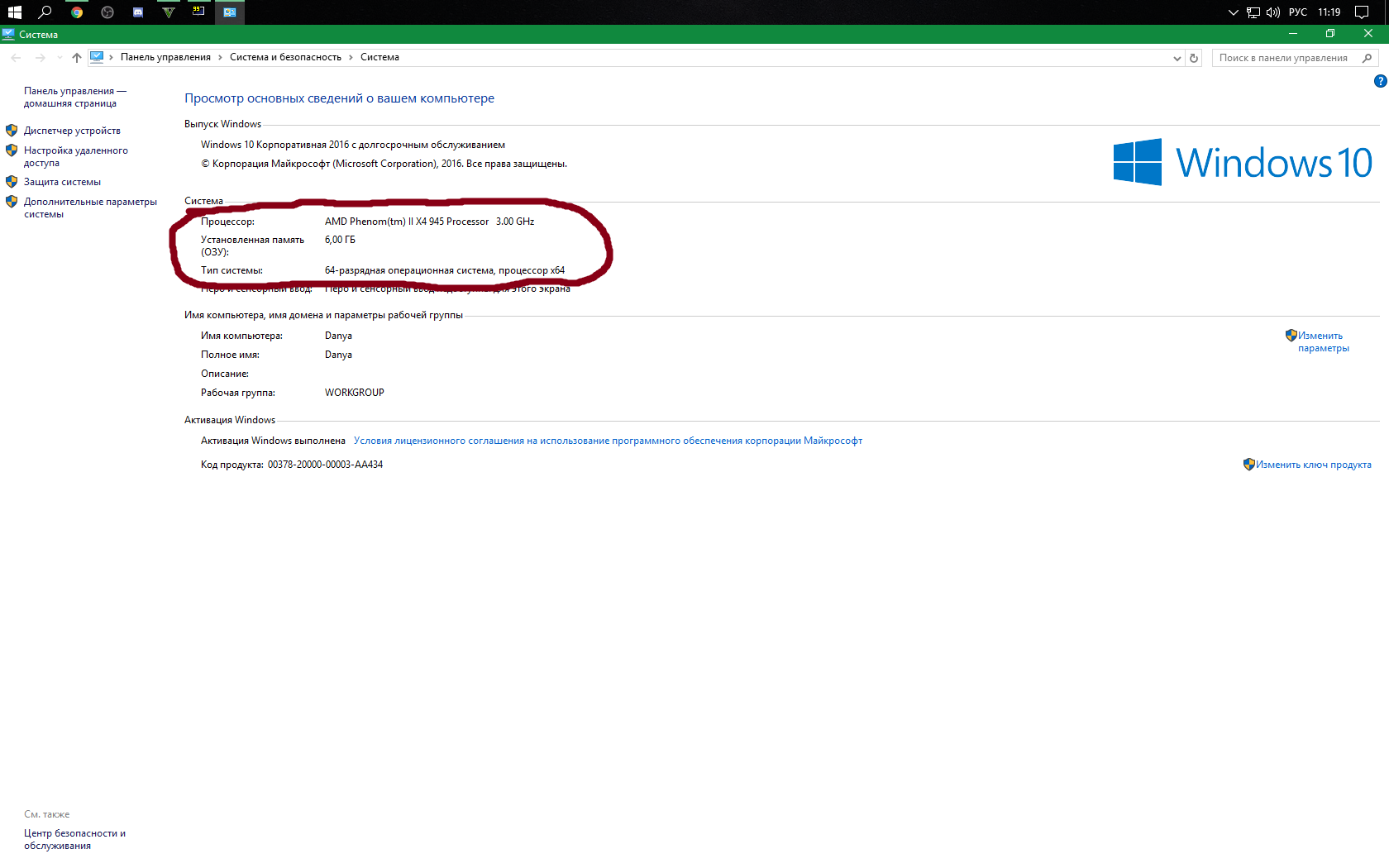Open help question mark icon

point(1380,81)
